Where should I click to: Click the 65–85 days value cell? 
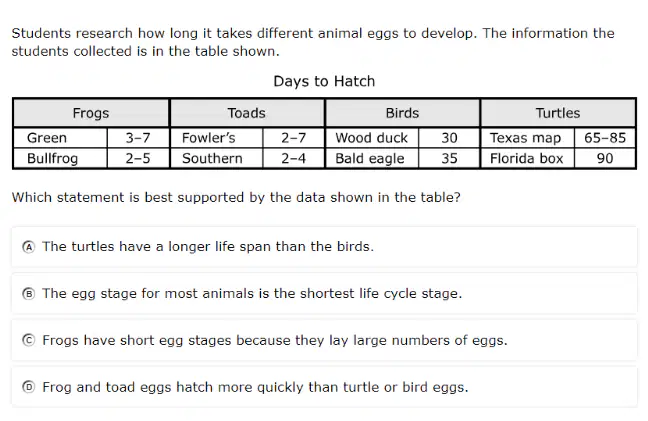605,138
